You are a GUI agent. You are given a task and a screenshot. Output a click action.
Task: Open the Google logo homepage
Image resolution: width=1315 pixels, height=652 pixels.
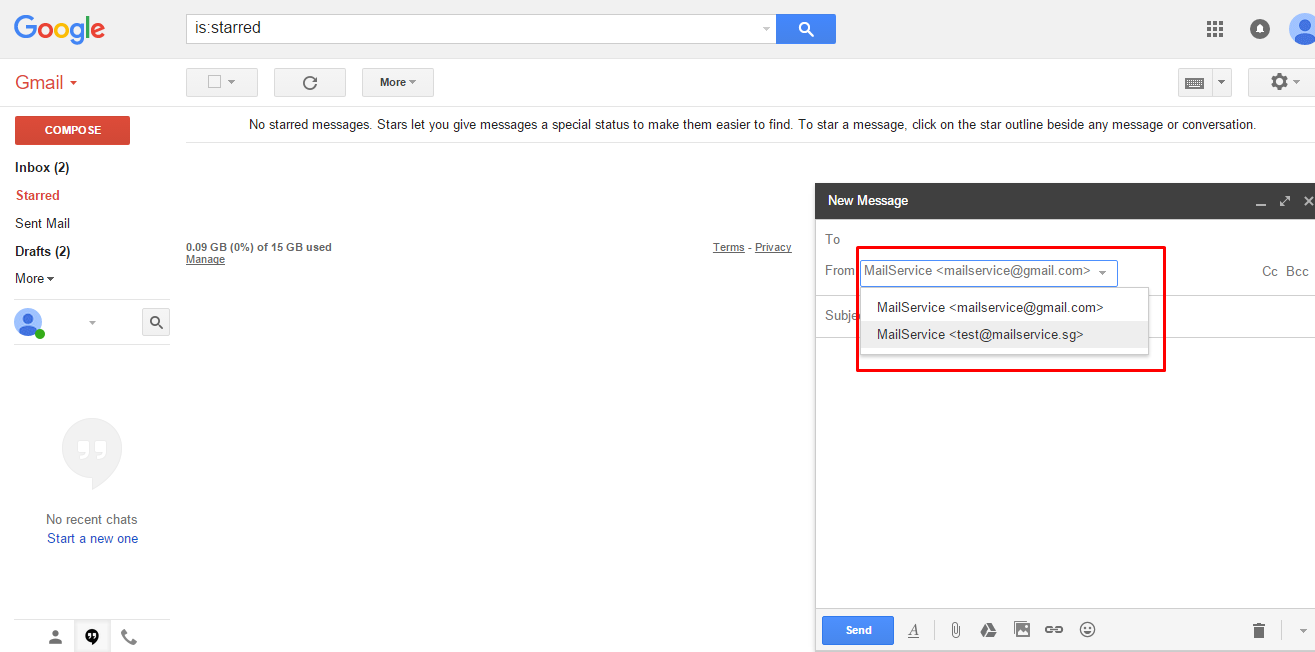(59, 29)
